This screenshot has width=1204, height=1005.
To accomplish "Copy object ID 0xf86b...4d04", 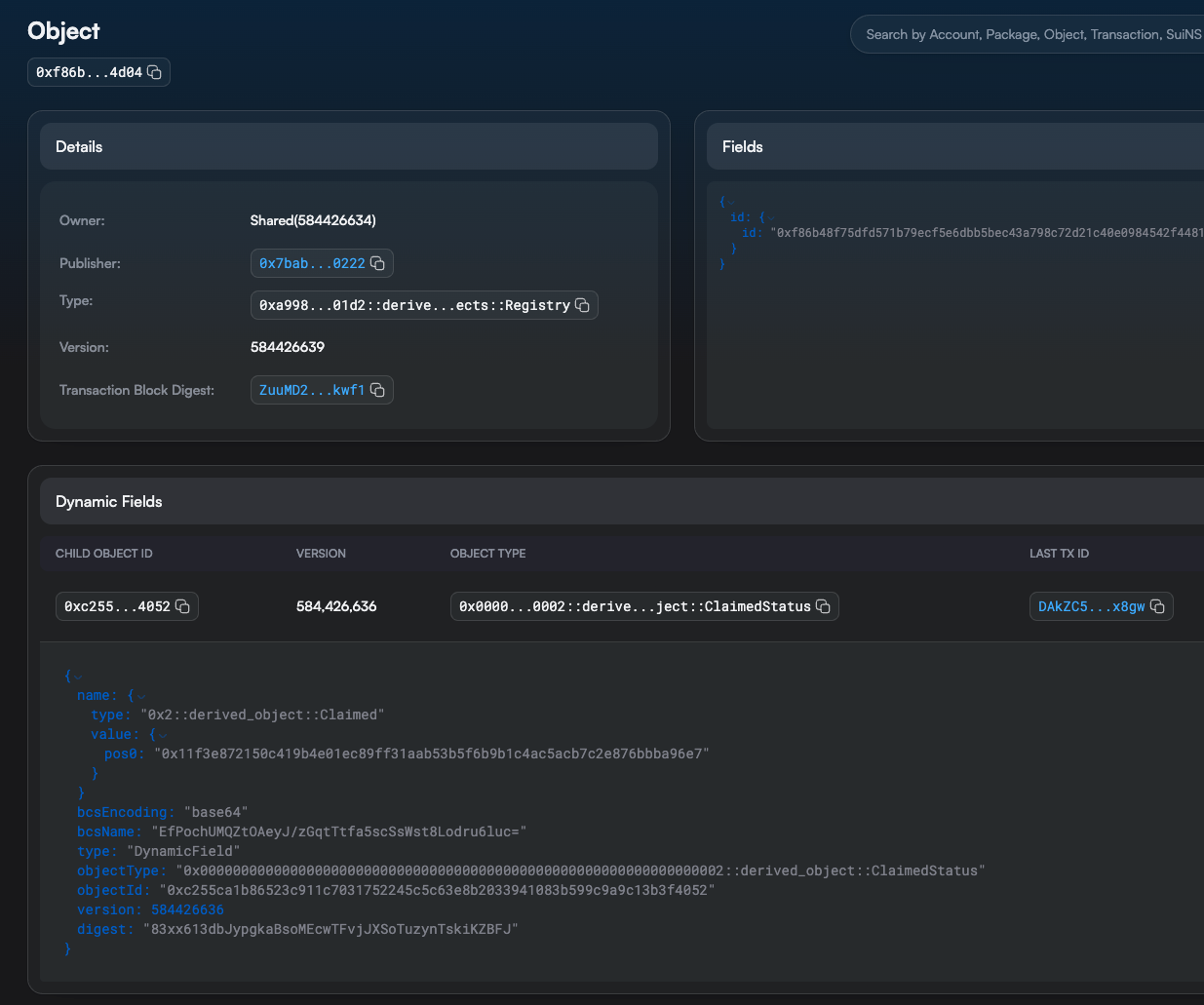I will tap(154, 72).
